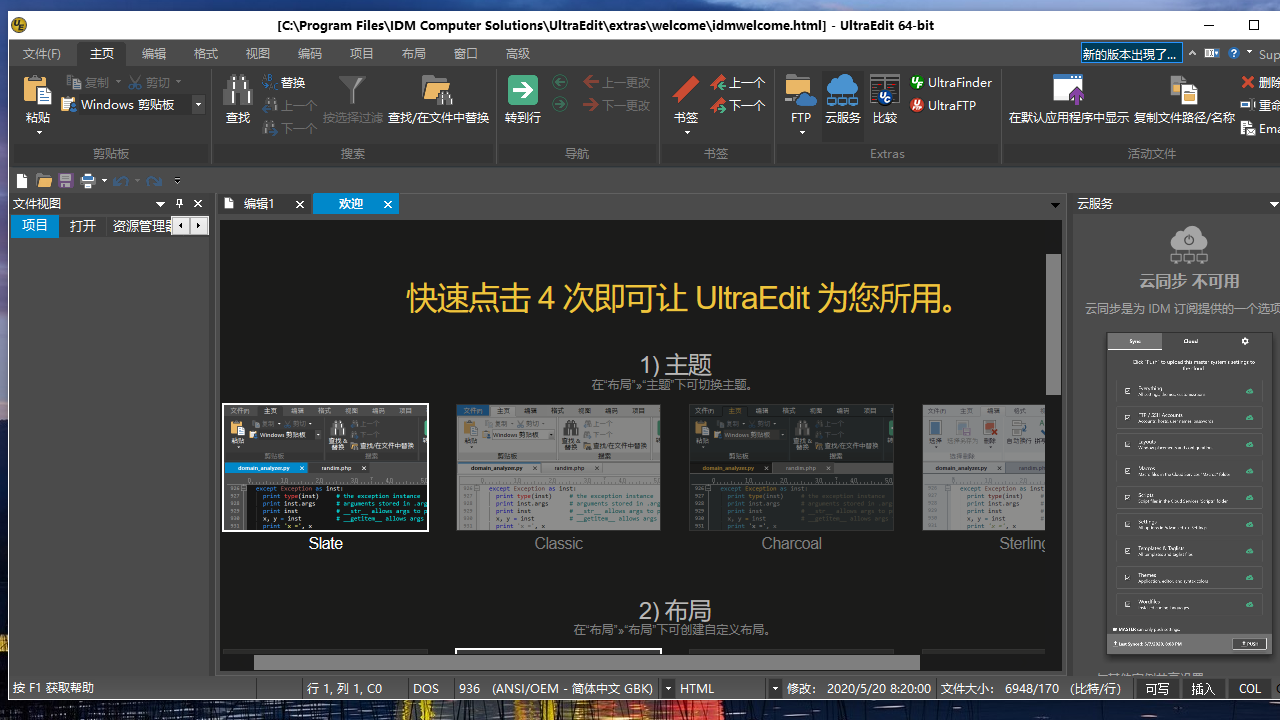Image resolution: width=1280 pixels, height=720 pixels.
Task: Click the 转到行 (Go to Line) icon
Action: click(523, 90)
